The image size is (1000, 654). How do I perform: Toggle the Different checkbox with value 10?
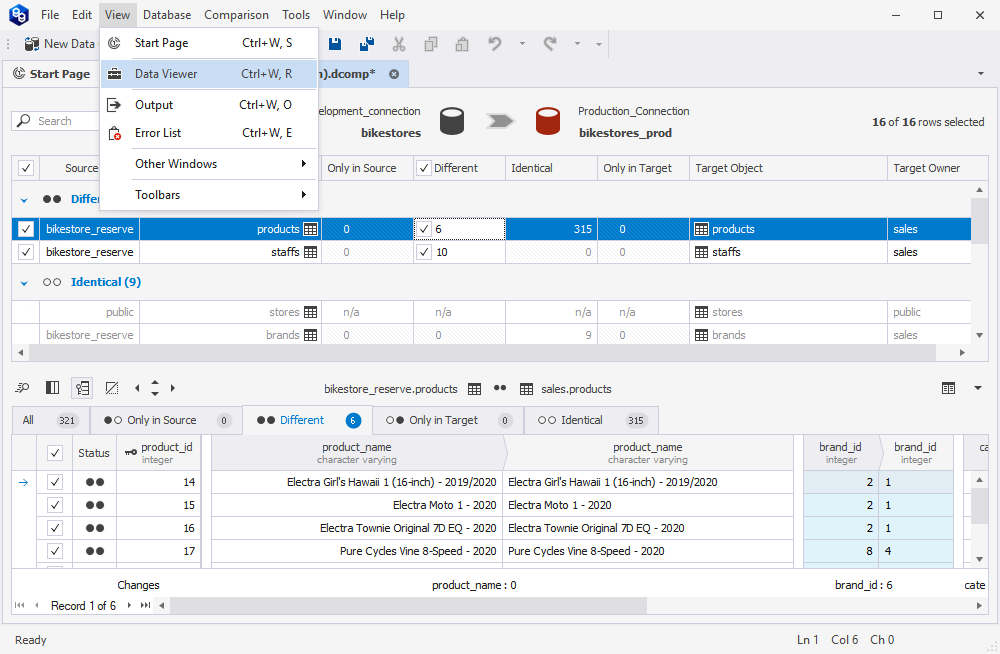pyautogui.click(x=423, y=252)
